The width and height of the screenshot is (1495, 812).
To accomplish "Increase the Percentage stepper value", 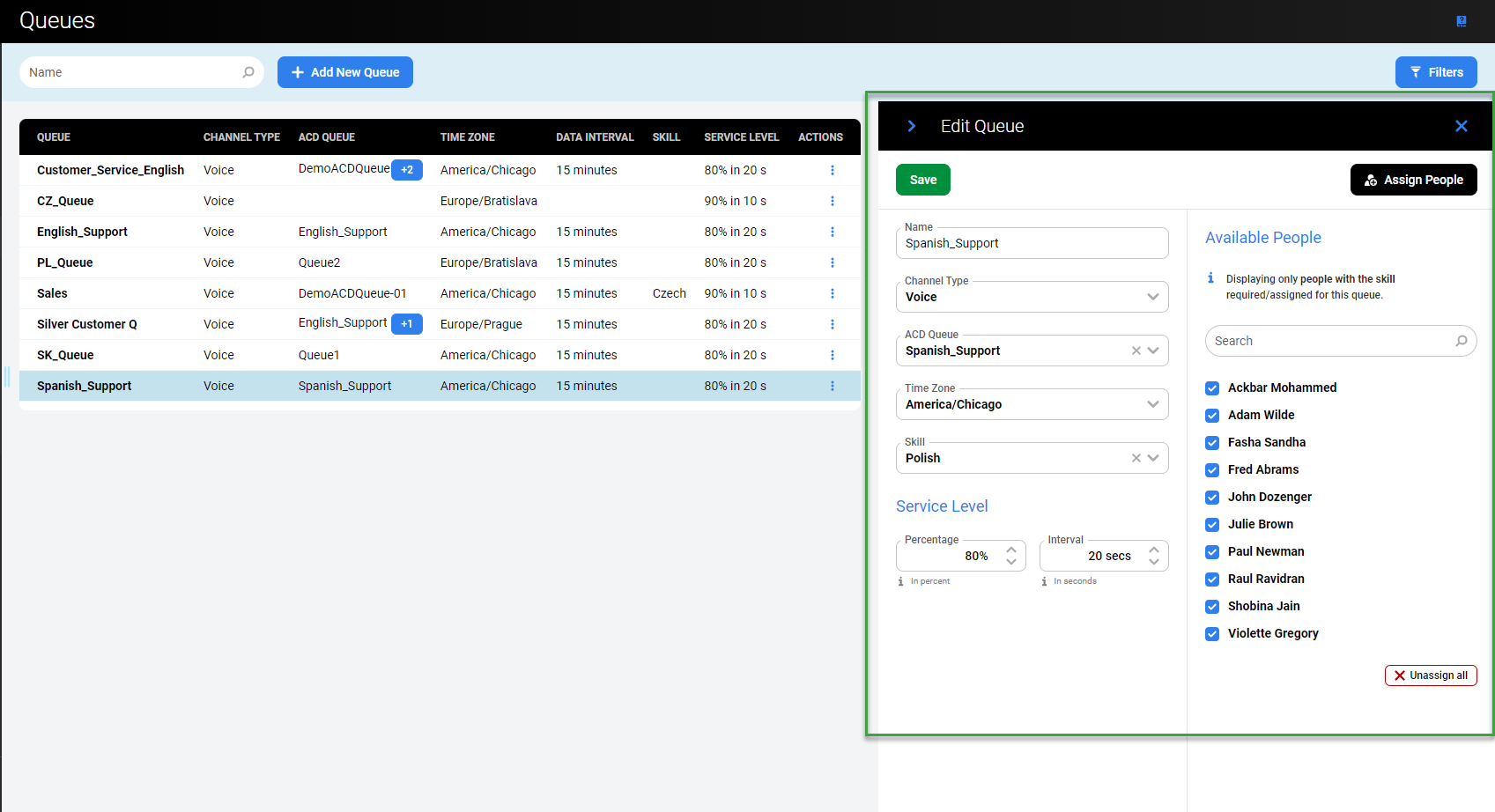I will (1011, 550).
